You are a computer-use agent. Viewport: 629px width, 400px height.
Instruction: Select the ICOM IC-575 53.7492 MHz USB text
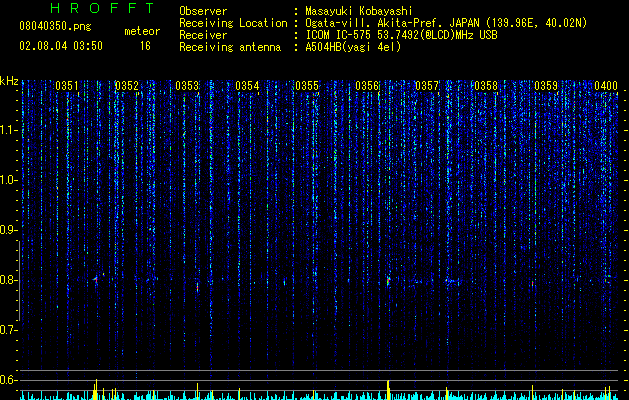(401, 35)
